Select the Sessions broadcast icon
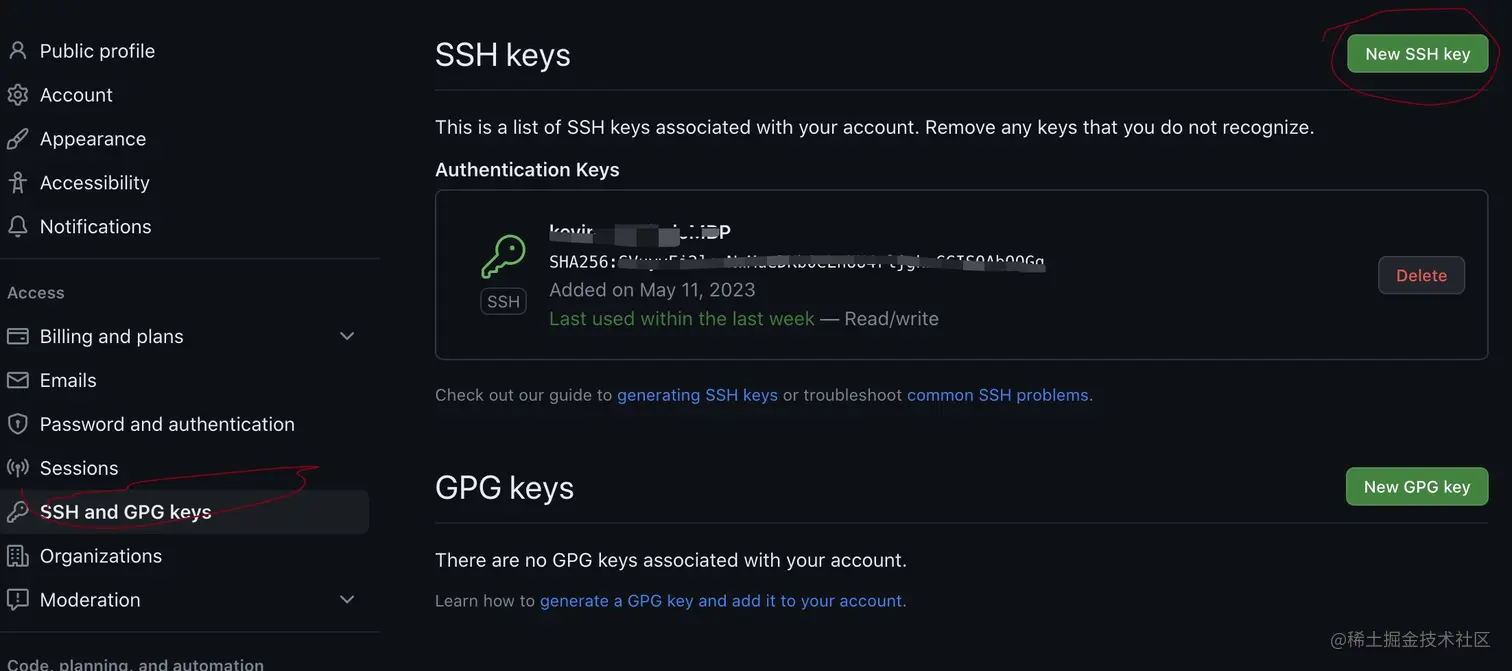1512x671 pixels. [x=17, y=467]
